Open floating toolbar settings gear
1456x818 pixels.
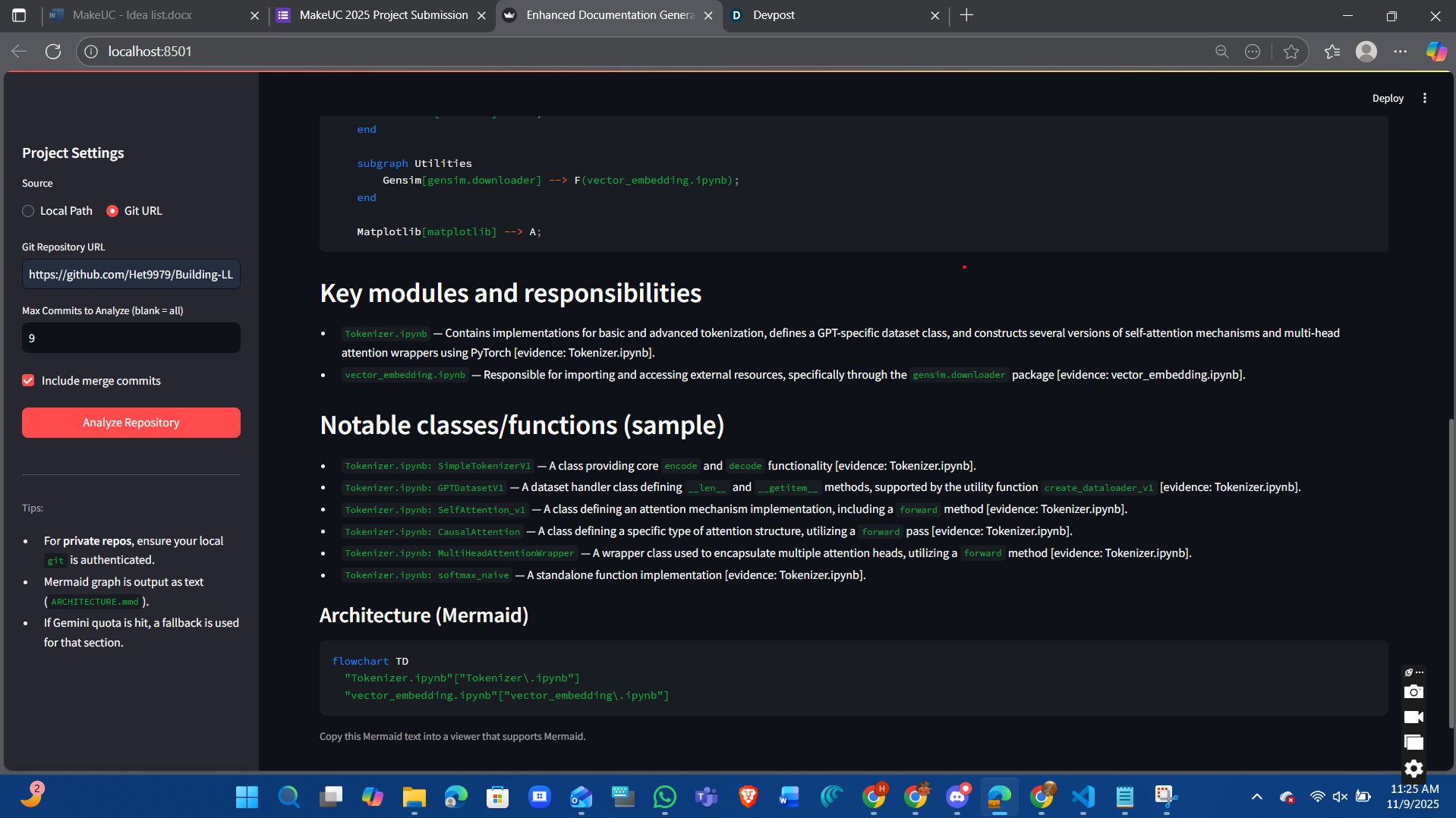[x=1413, y=768]
